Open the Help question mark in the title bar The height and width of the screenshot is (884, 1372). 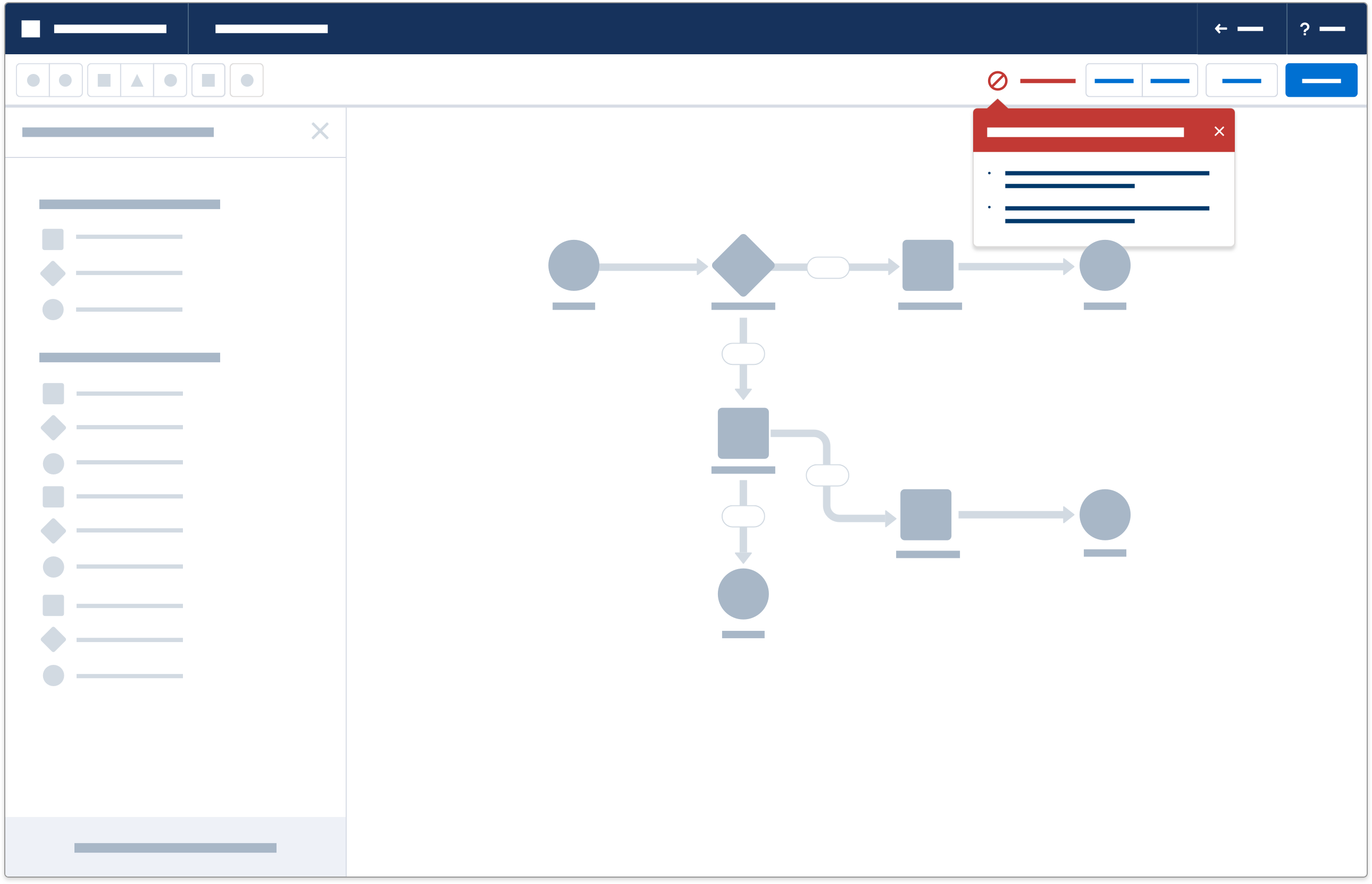coord(1305,29)
